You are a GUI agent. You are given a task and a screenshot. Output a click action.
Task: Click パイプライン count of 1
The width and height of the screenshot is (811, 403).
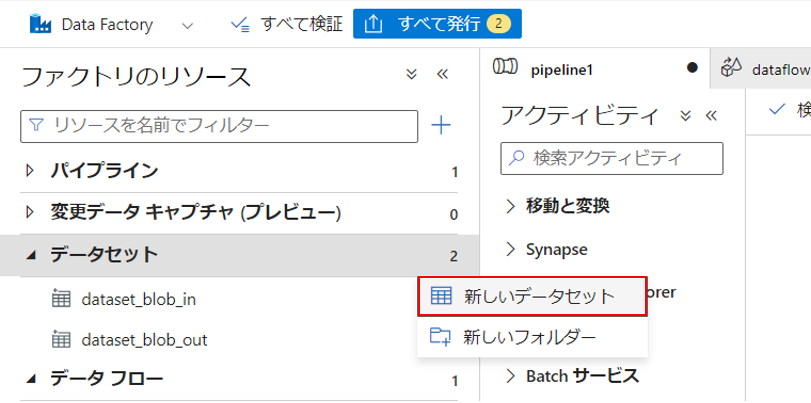point(454,172)
